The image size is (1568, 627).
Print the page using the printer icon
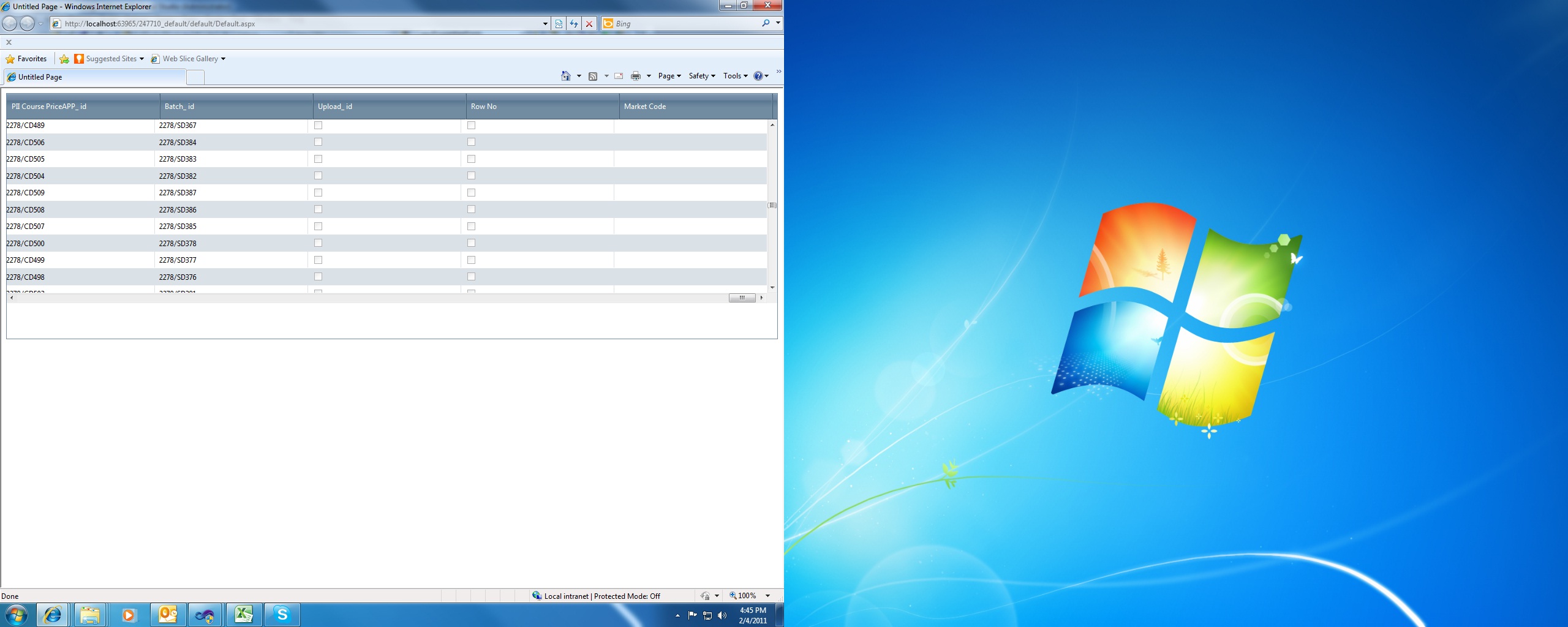coord(636,76)
